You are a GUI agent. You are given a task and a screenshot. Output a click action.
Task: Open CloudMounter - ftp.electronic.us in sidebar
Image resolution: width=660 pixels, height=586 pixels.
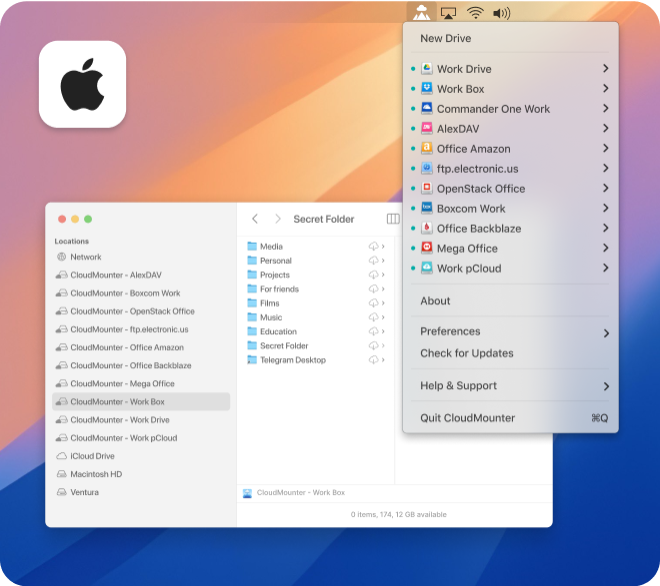click(141, 329)
